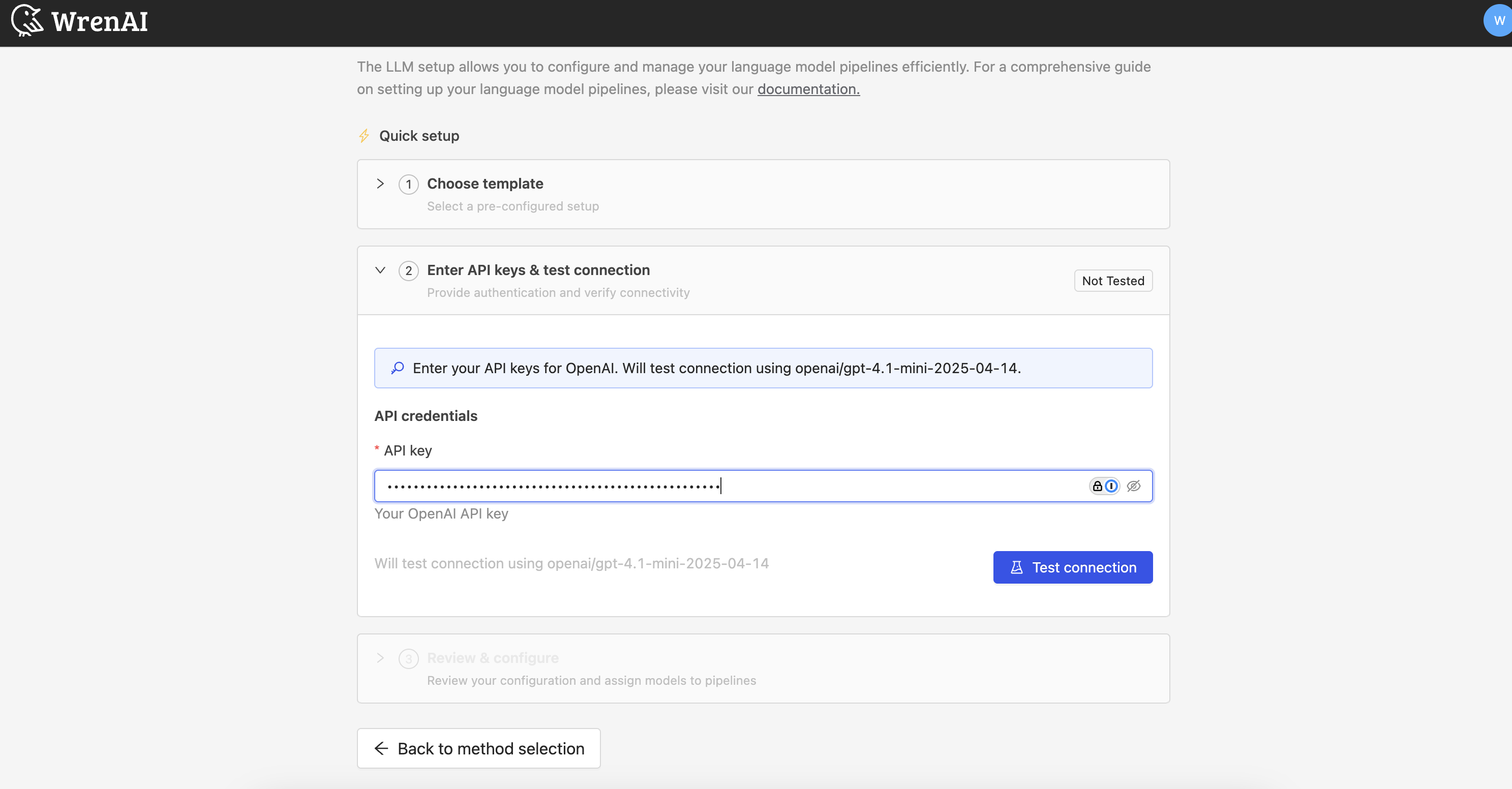The height and width of the screenshot is (789, 1512).
Task: Click the WrenAI bird logo icon
Action: [27, 20]
